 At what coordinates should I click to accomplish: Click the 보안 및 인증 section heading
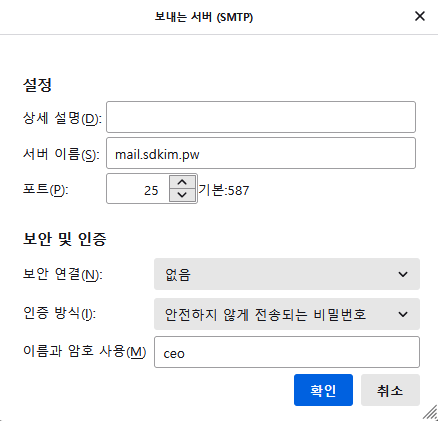pos(65,239)
